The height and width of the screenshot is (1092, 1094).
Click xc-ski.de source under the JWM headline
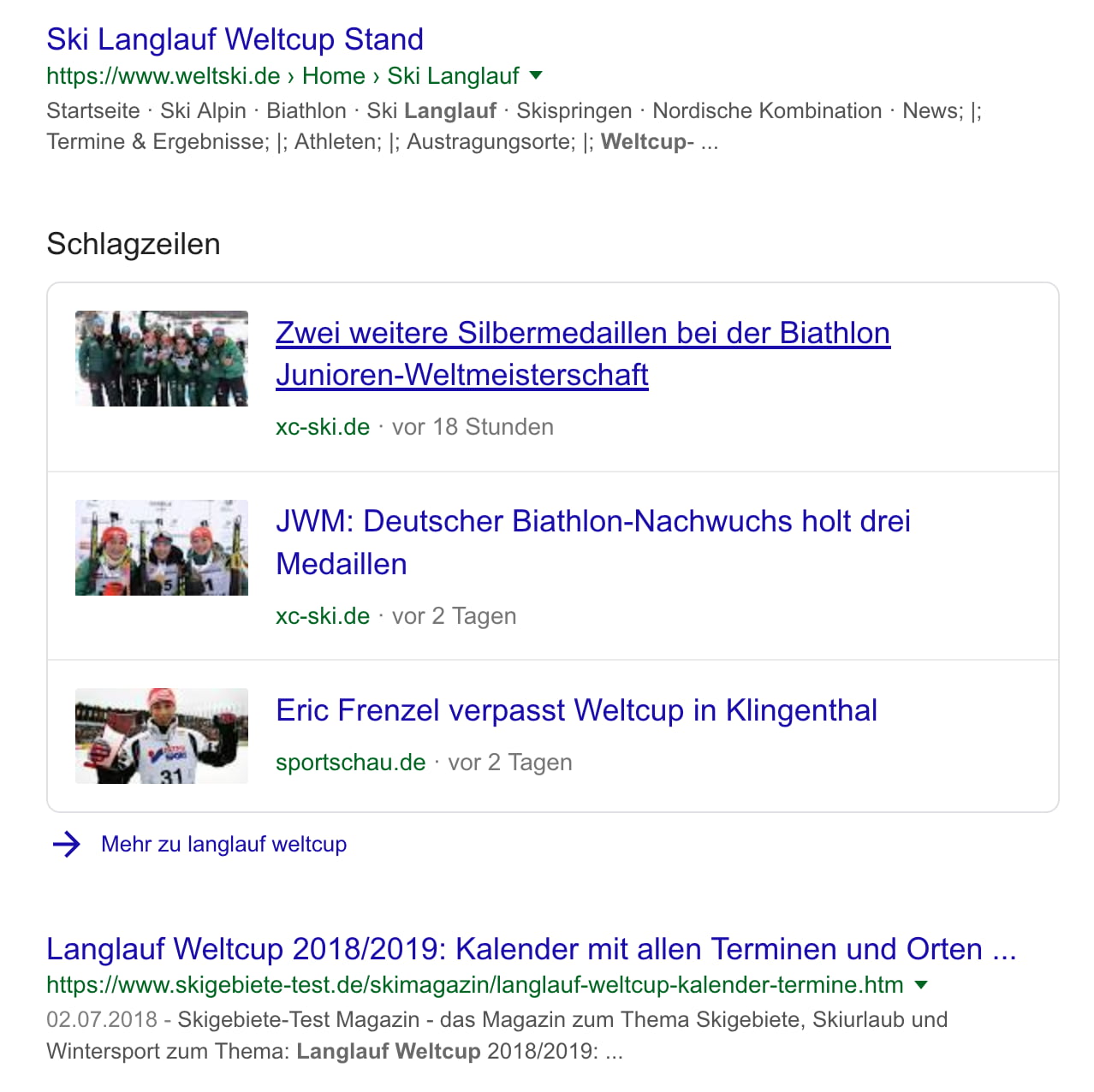click(323, 616)
